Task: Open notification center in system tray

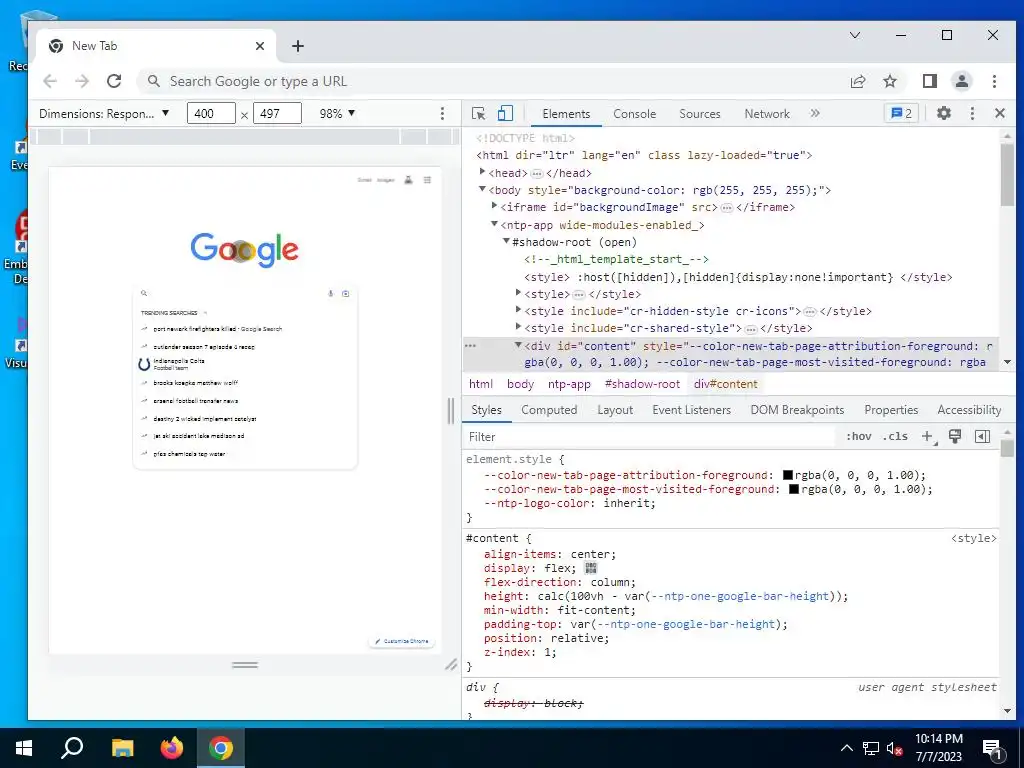Action: coord(992,749)
